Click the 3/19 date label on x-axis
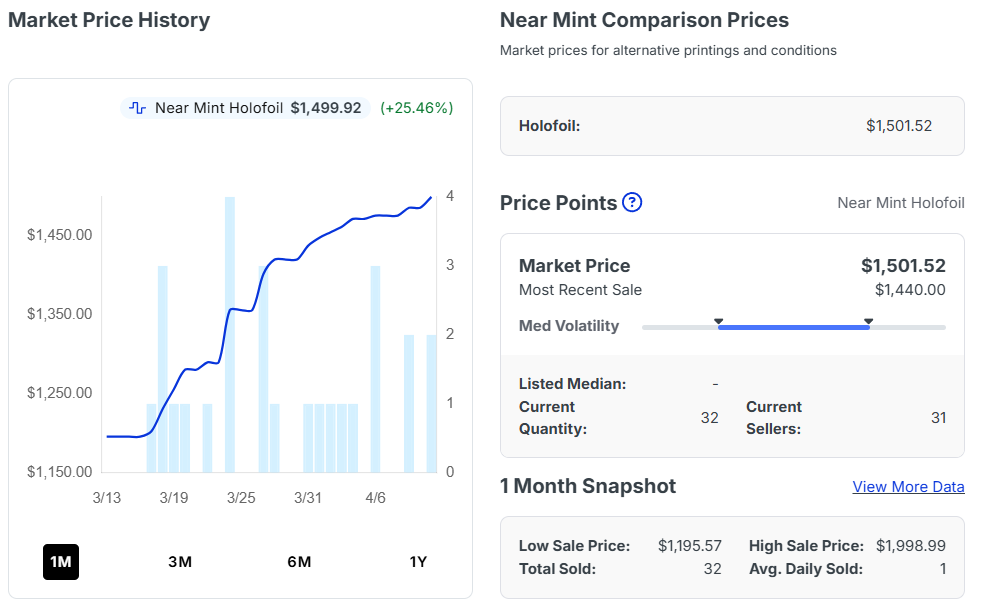The width and height of the screenshot is (988, 612). [x=173, y=498]
